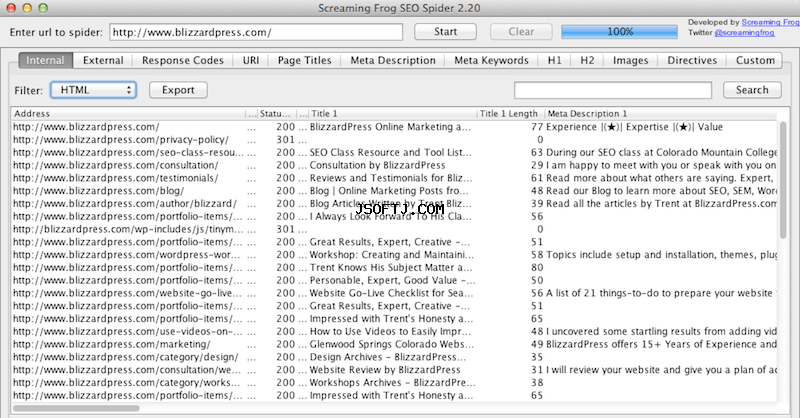This screenshot has height=418, width=800.
Task: Focus the search text field
Action: tap(613, 90)
